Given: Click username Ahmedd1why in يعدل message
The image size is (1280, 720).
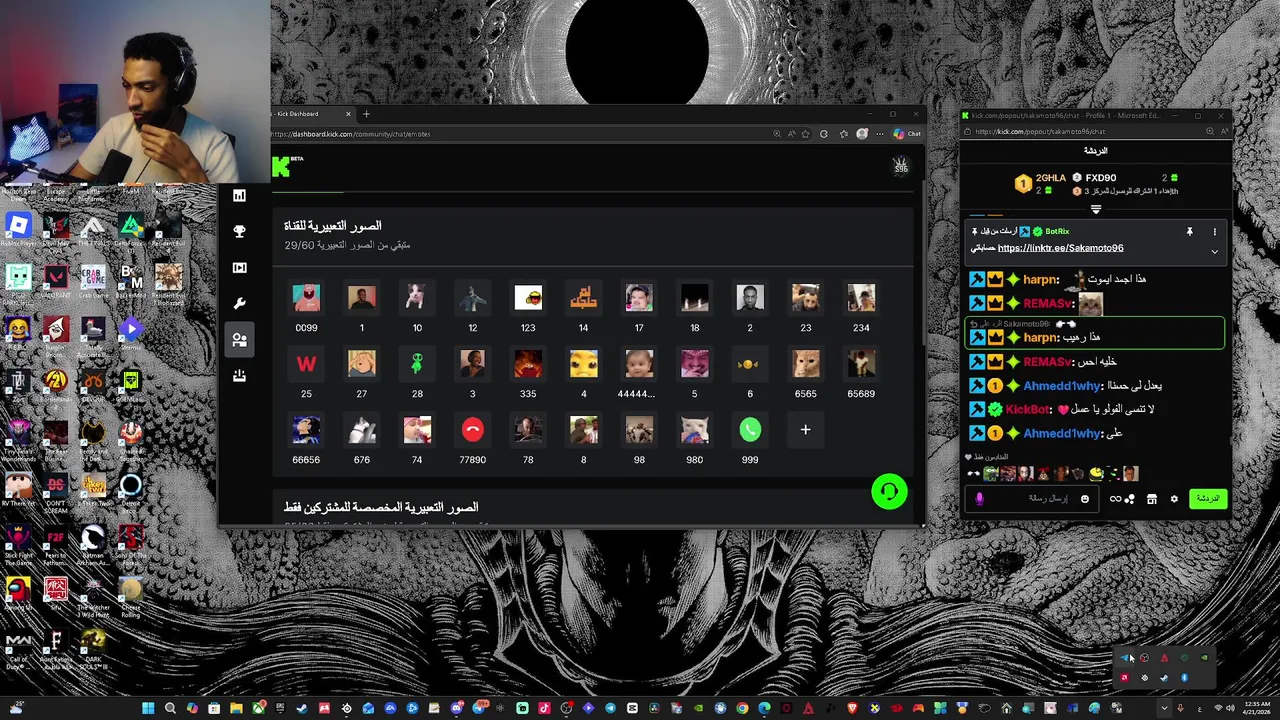Looking at the screenshot, I should 1062,386.
